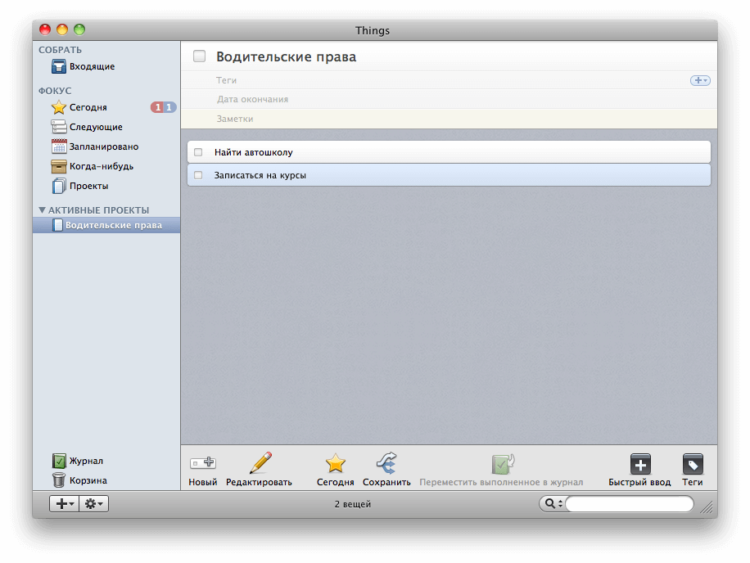The width and height of the screenshot is (750, 563).
Task: Open the Проекты icon in sidebar
Action: pos(58,186)
